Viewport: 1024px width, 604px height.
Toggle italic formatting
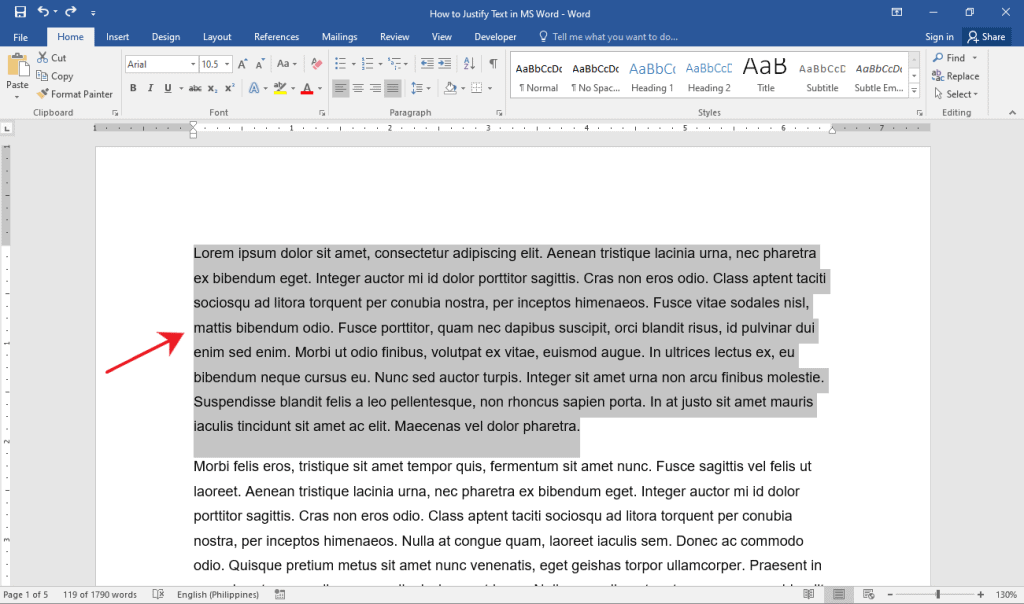click(x=150, y=87)
